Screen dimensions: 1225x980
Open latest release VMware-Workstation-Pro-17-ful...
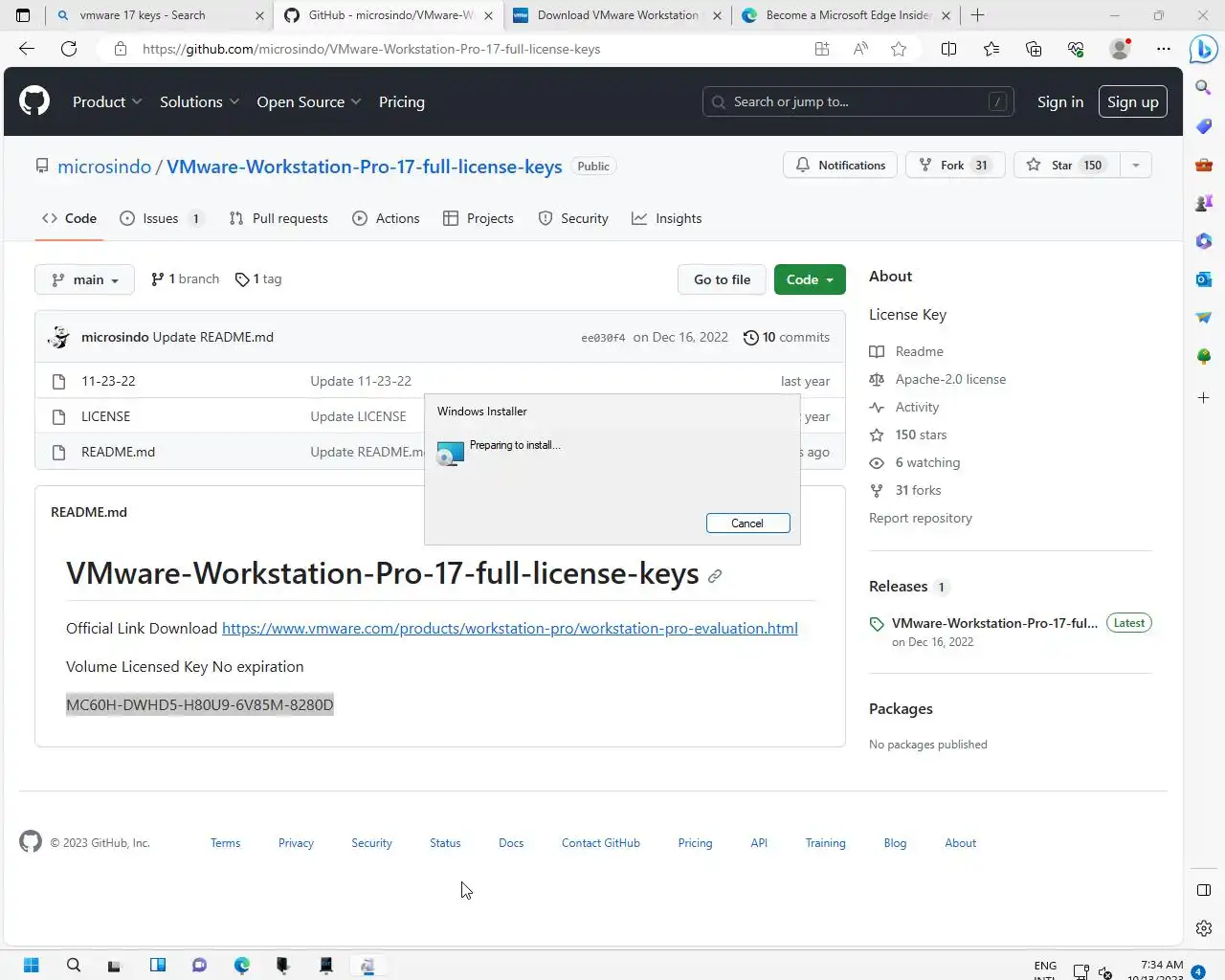pos(994,623)
